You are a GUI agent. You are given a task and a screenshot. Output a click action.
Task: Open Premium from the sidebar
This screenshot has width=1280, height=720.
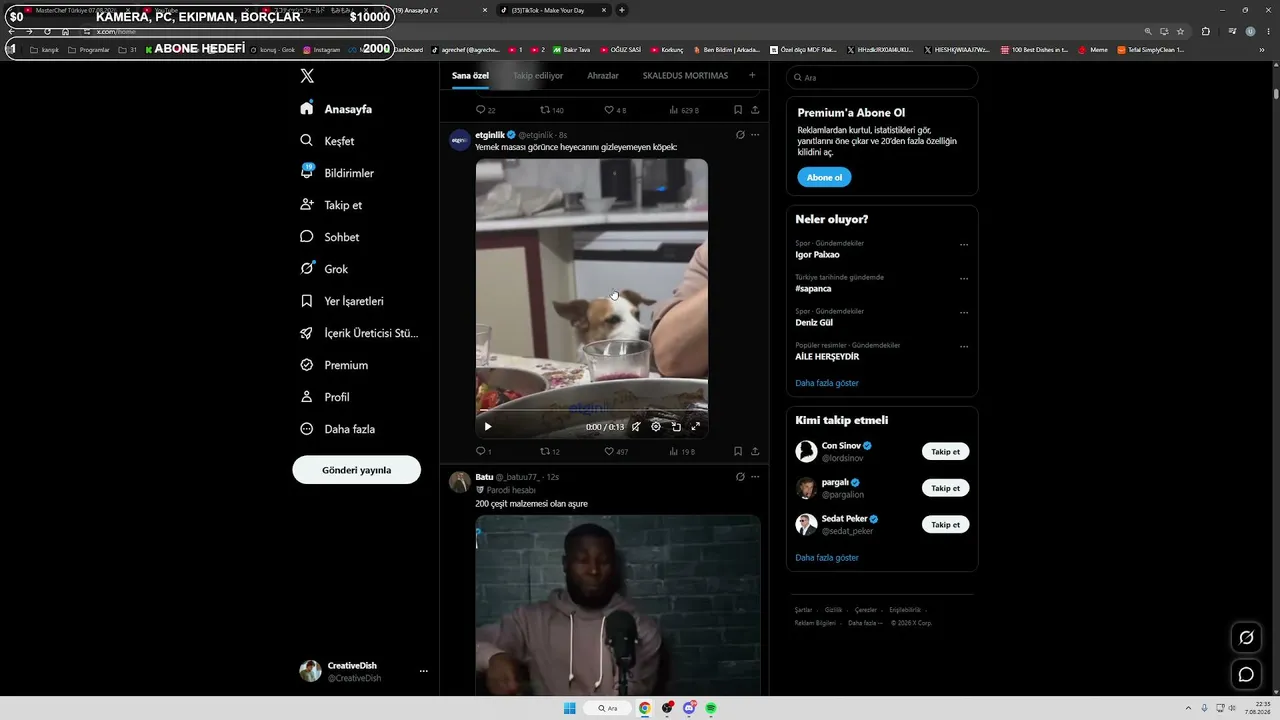(x=334, y=365)
